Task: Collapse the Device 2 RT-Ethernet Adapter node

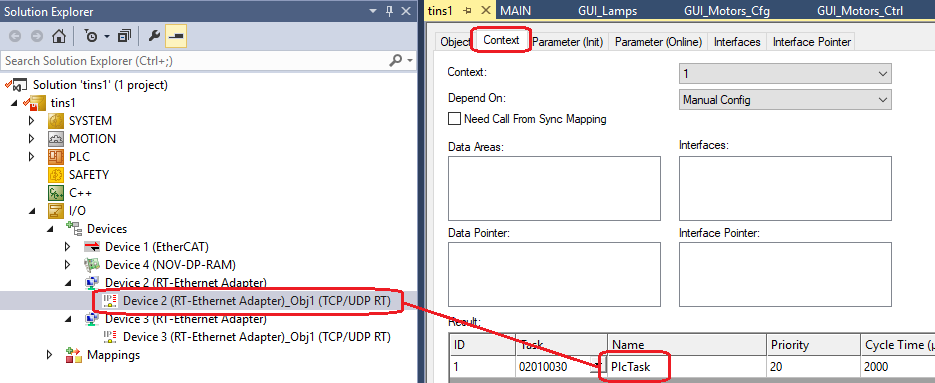Action: [67, 283]
